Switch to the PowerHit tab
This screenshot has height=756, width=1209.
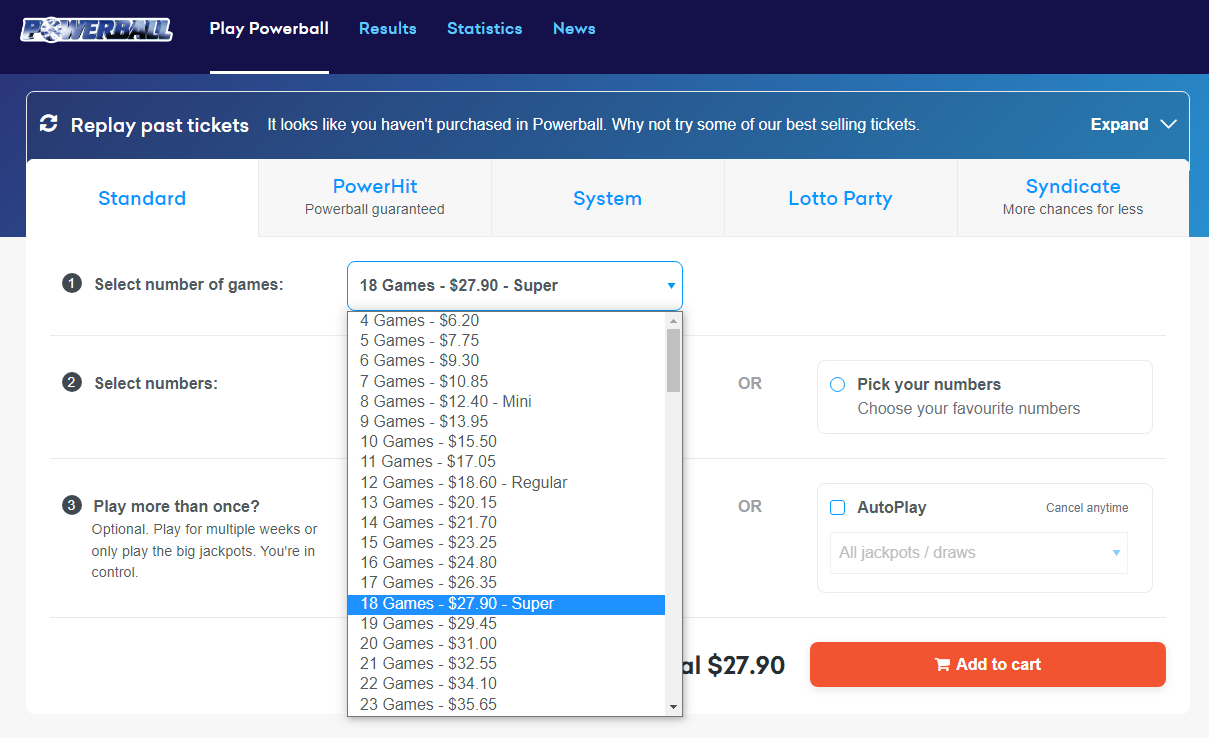click(375, 197)
